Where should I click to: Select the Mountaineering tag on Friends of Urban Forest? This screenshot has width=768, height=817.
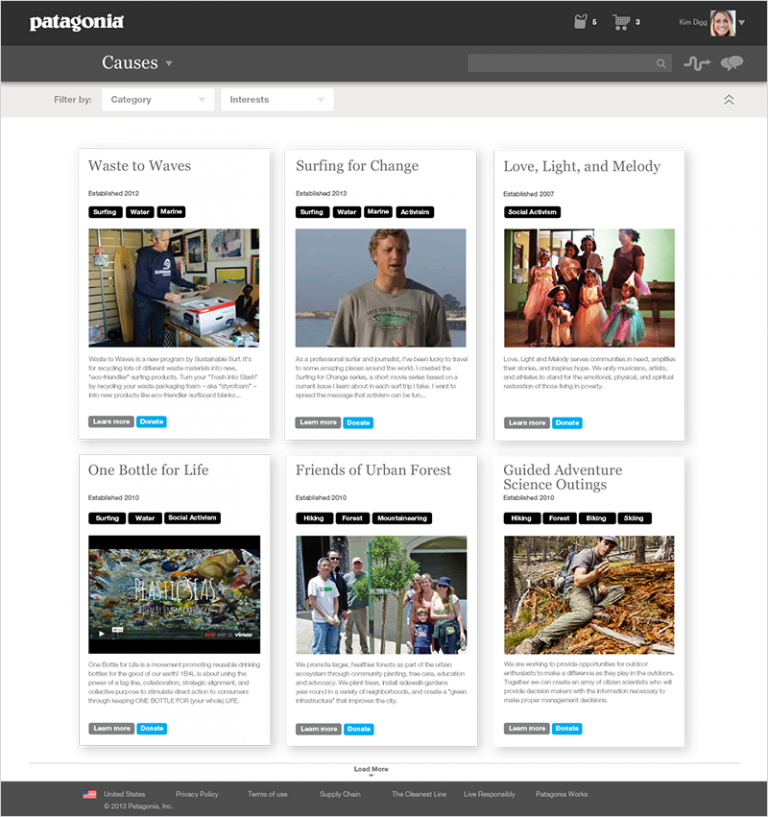pos(403,518)
